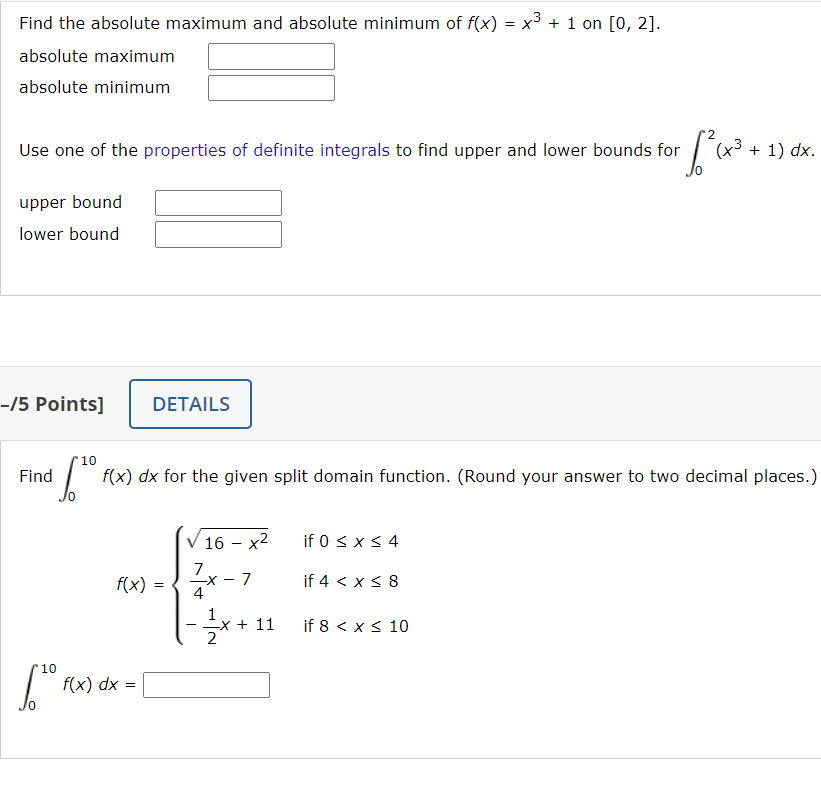
Task: Click the absolute maximum answer box
Action: click(x=270, y=56)
